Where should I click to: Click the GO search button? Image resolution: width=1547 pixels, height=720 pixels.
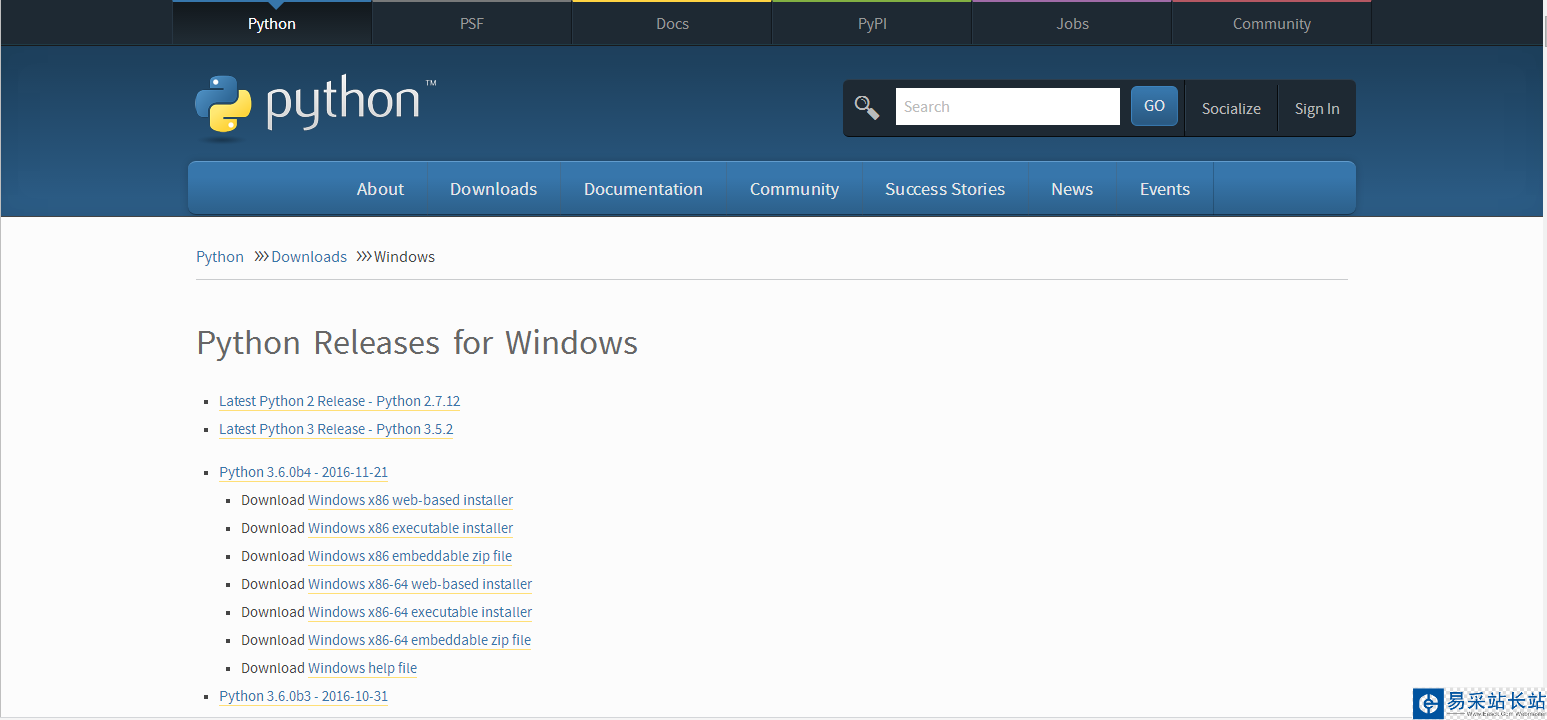click(1154, 106)
